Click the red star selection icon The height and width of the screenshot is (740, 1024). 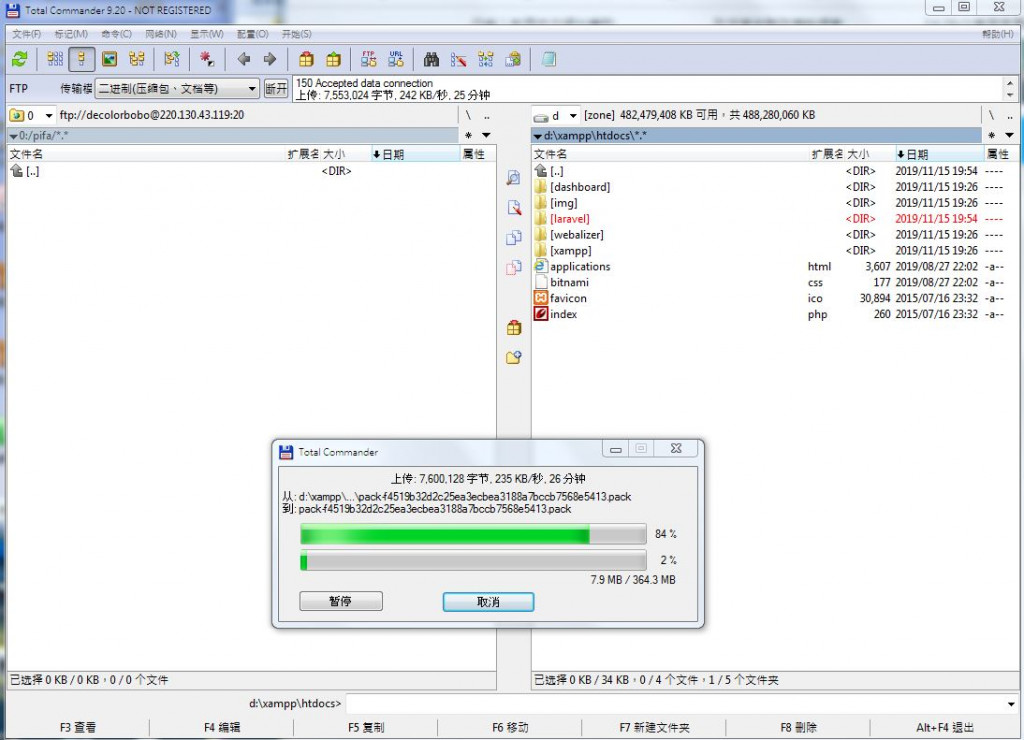tap(207, 59)
